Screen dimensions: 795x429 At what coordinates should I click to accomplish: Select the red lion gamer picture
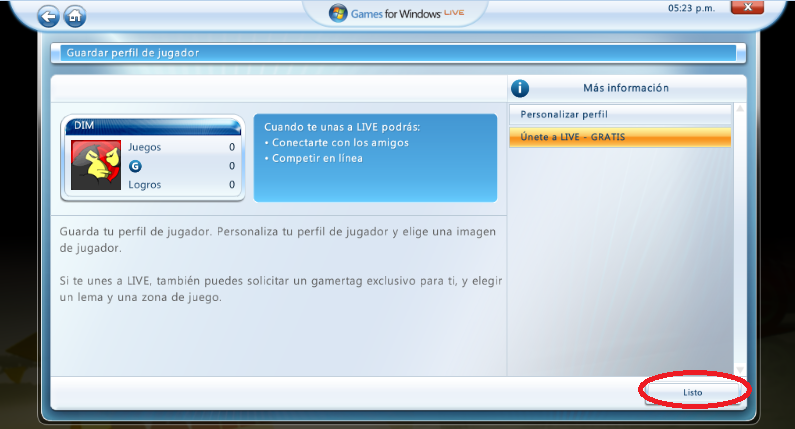(x=96, y=165)
